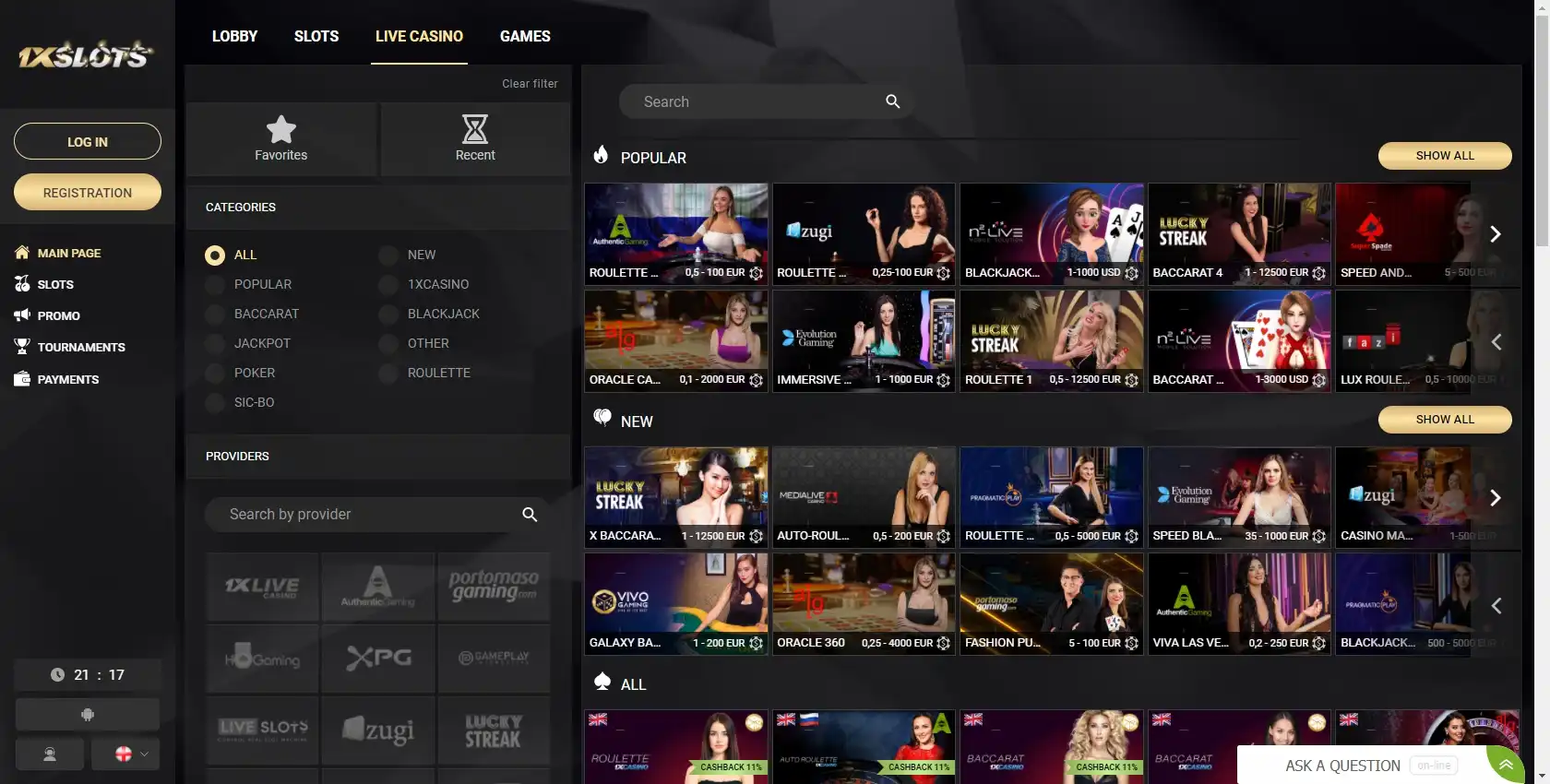Viewport: 1550px width, 784px height.
Task: Select the Portomaso Gaming provider logo
Action: pyautogui.click(x=494, y=587)
